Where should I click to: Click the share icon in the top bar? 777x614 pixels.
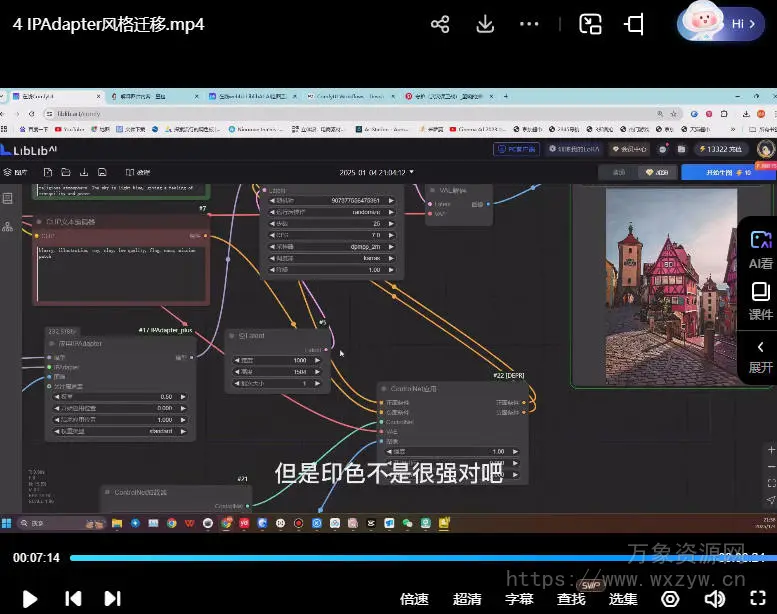click(x=440, y=24)
